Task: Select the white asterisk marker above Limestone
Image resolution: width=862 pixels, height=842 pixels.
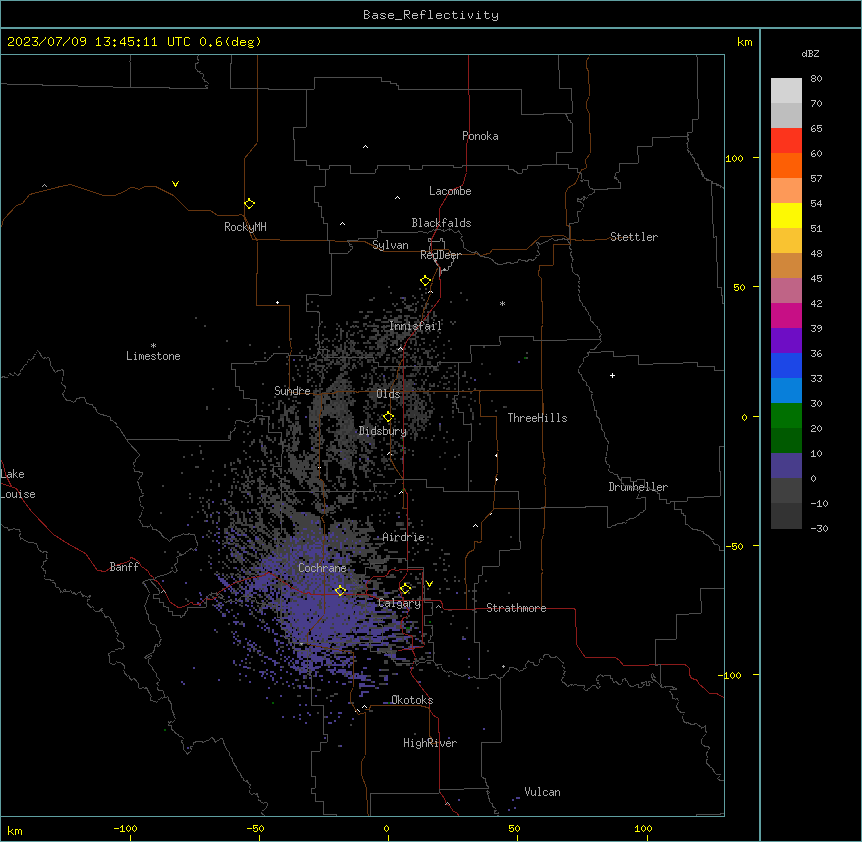Action: tap(153, 346)
